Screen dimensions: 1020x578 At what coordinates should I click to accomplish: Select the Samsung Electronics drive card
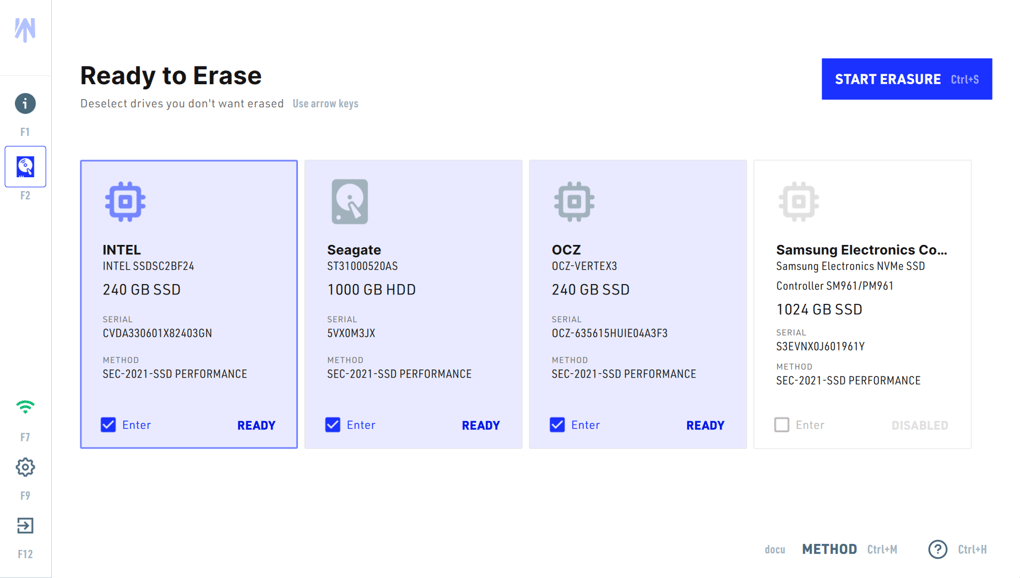(x=862, y=304)
